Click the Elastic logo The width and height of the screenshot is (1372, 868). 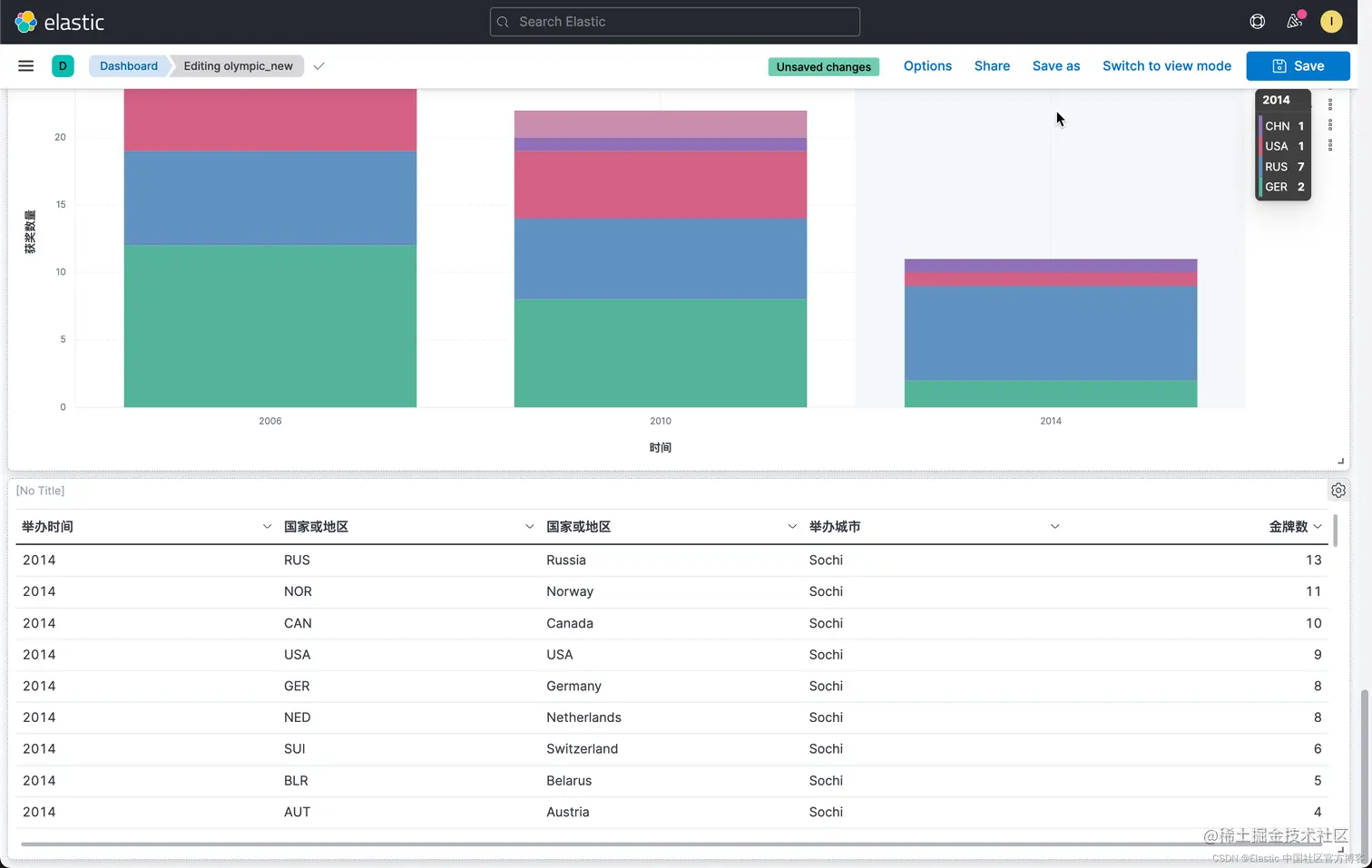(x=59, y=22)
